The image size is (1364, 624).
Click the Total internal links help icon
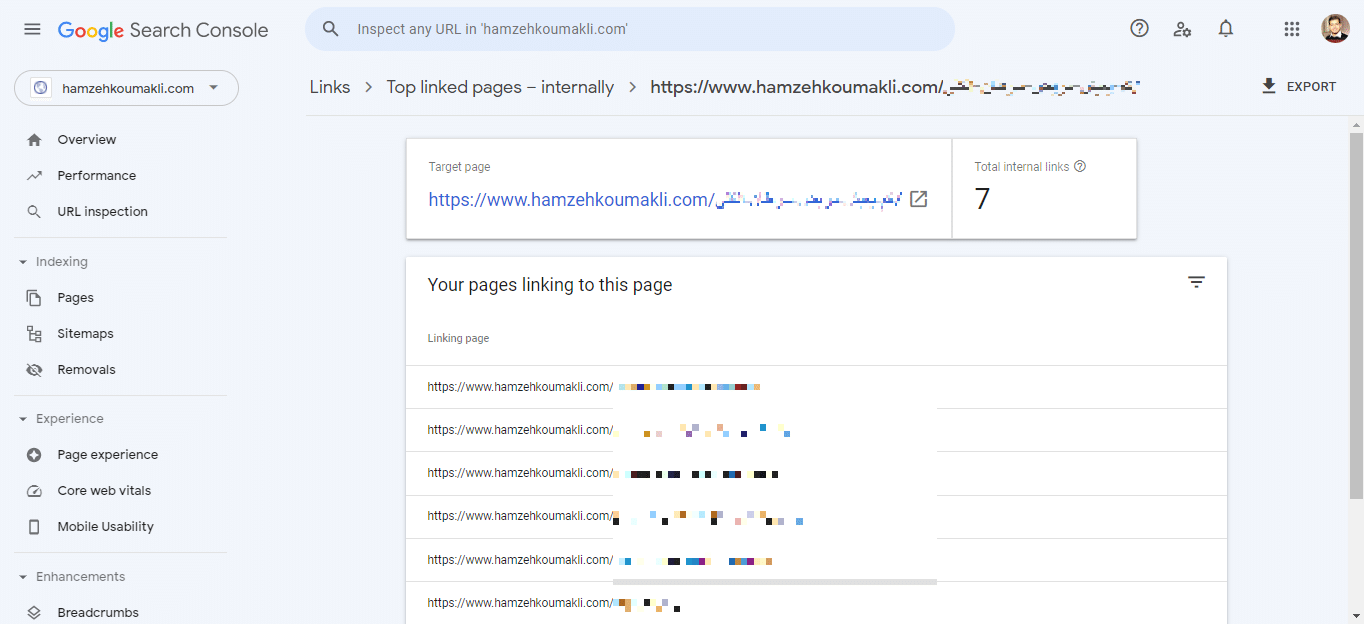[x=1080, y=167]
